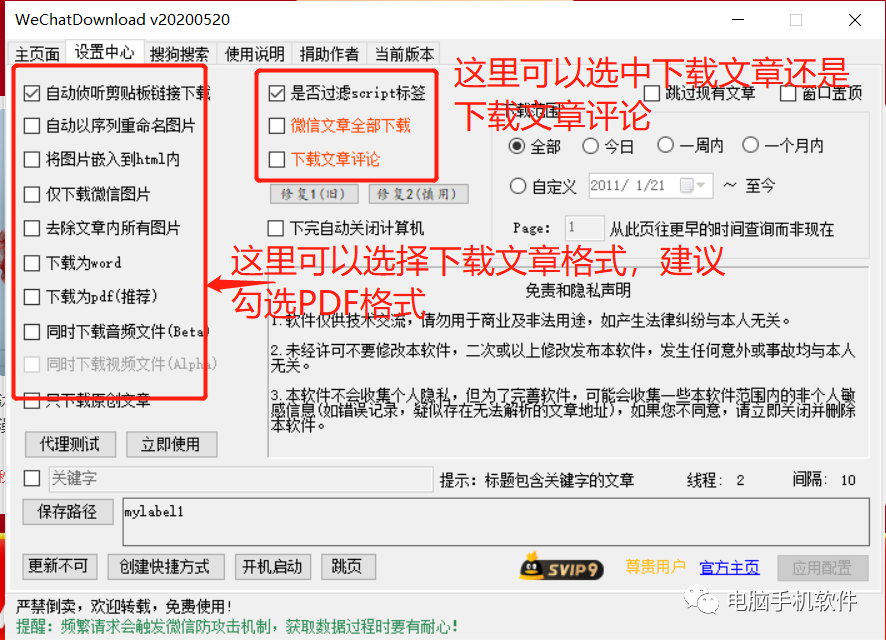Check 跳过现有文章 option

[x=652, y=93]
